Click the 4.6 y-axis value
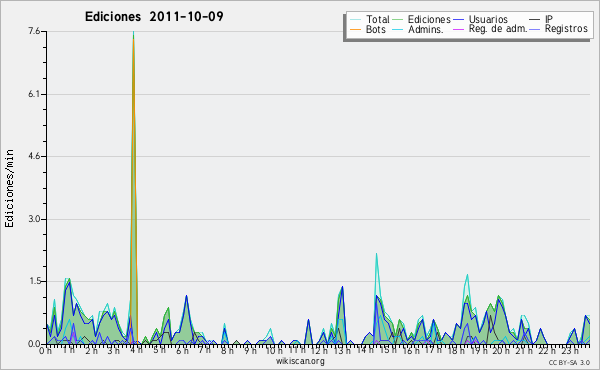 (x=34, y=156)
